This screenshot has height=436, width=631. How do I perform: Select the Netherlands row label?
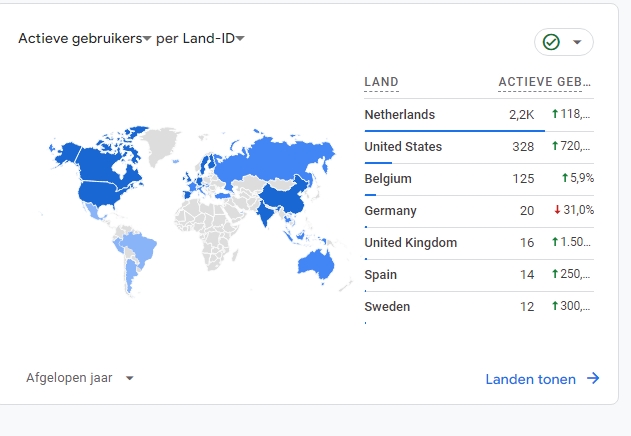400,115
